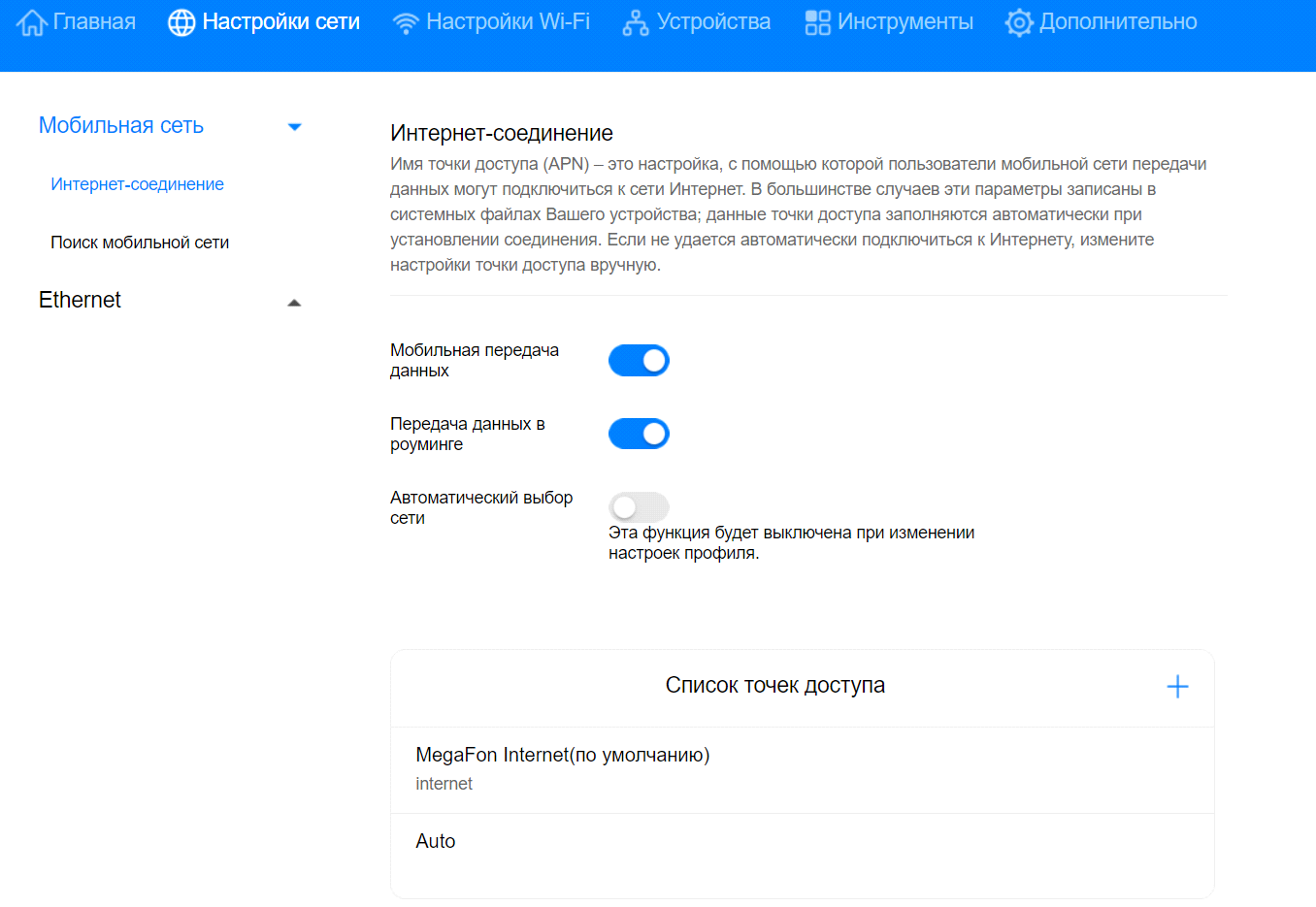Collapse the Мобильная сеть section arrow
This screenshot has height=907, width=1316.
(x=295, y=127)
